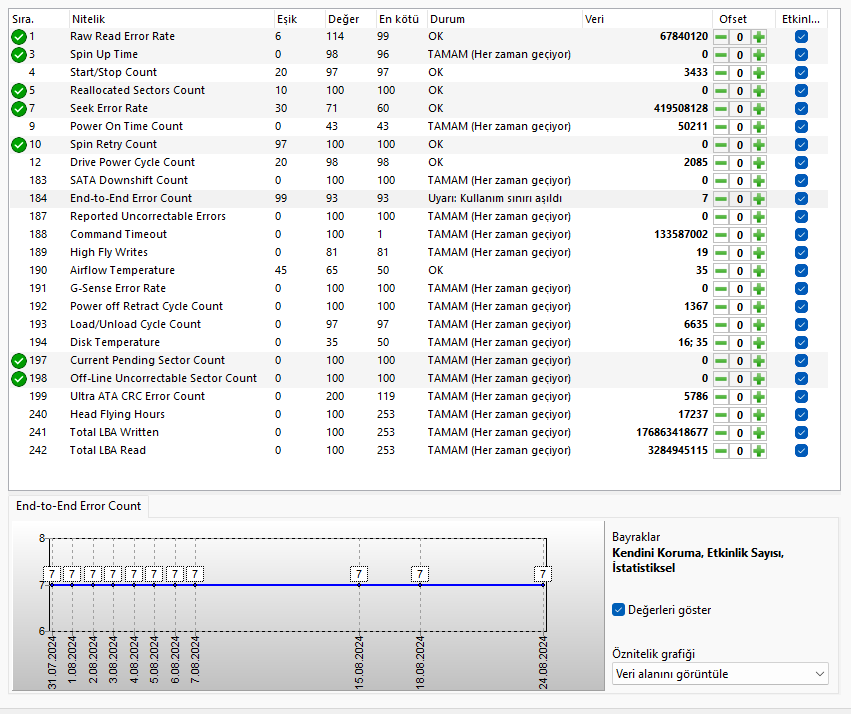Click the offset value field for Head Flying Hours
This screenshot has width=851, height=714.
[740, 415]
